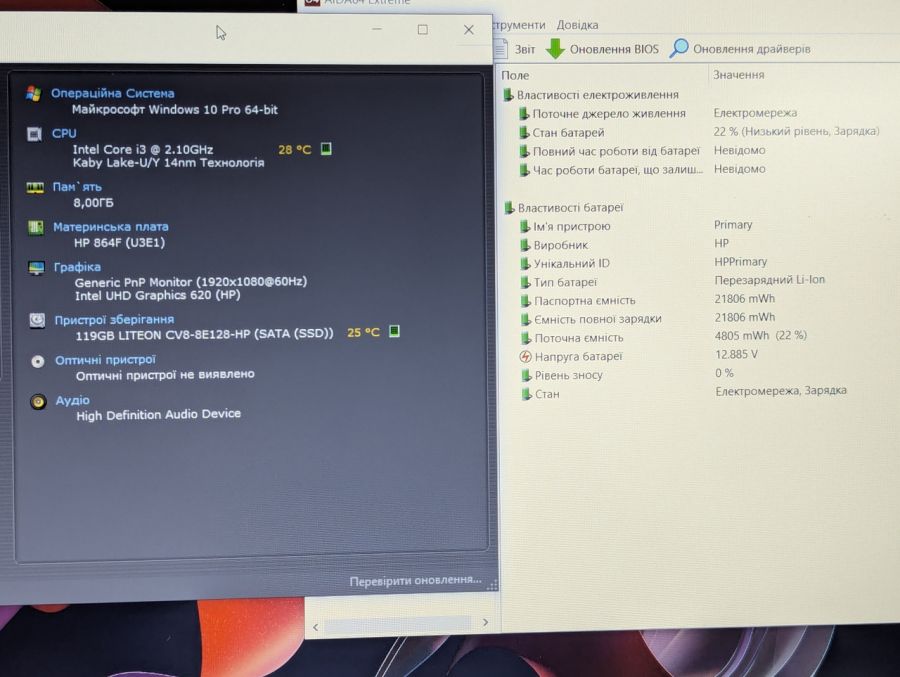Click the voltage icon beside Напруга батареї

coord(525,357)
